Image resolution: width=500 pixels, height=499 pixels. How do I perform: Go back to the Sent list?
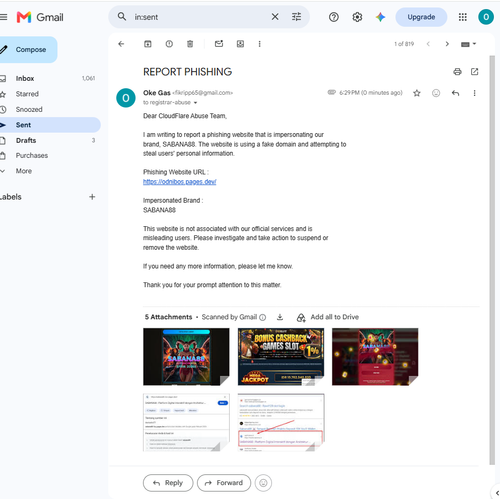tap(121, 44)
